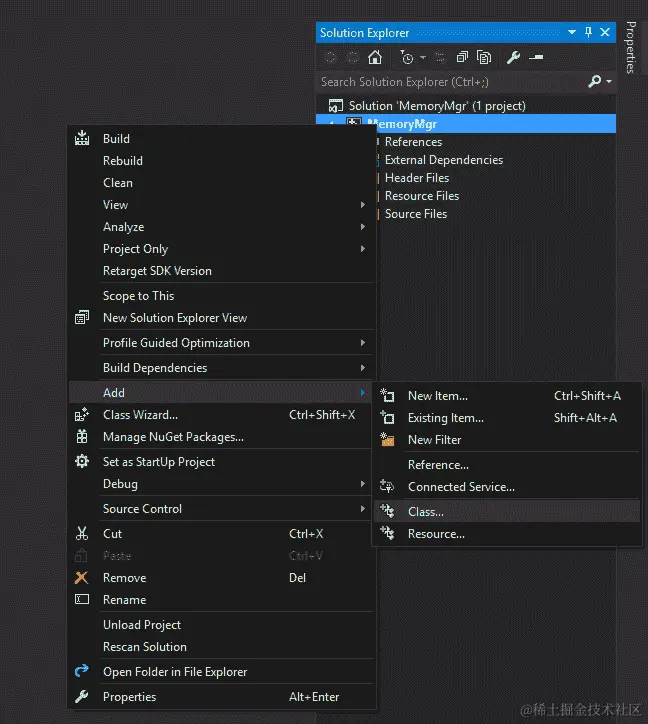This screenshot has height=724, width=648.
Task: Open the Properties side tab
Action: click(631, 47)
